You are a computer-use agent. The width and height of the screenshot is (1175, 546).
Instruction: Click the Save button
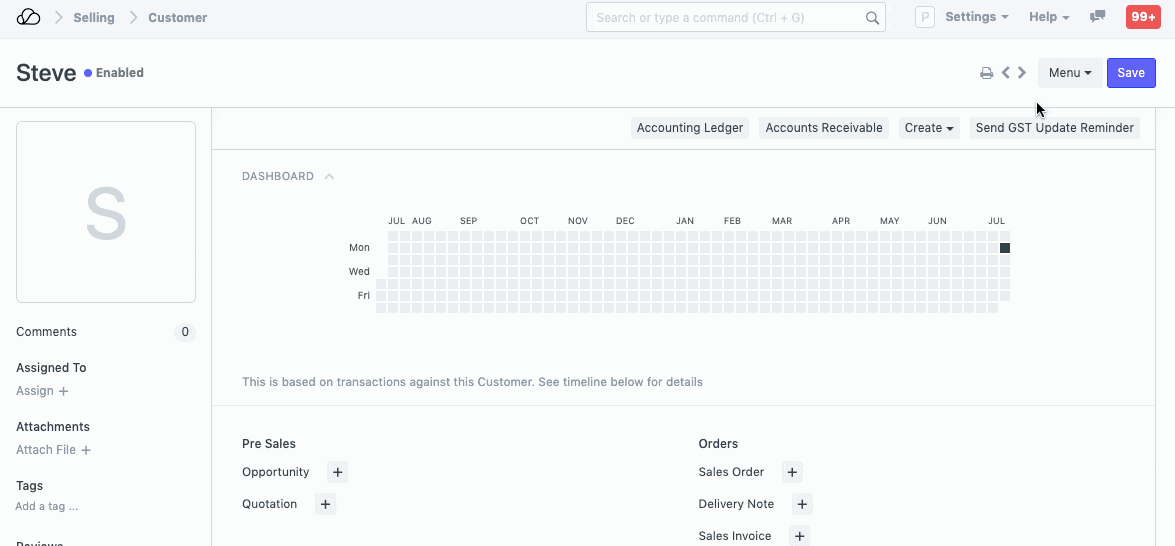pos(1131,73)
